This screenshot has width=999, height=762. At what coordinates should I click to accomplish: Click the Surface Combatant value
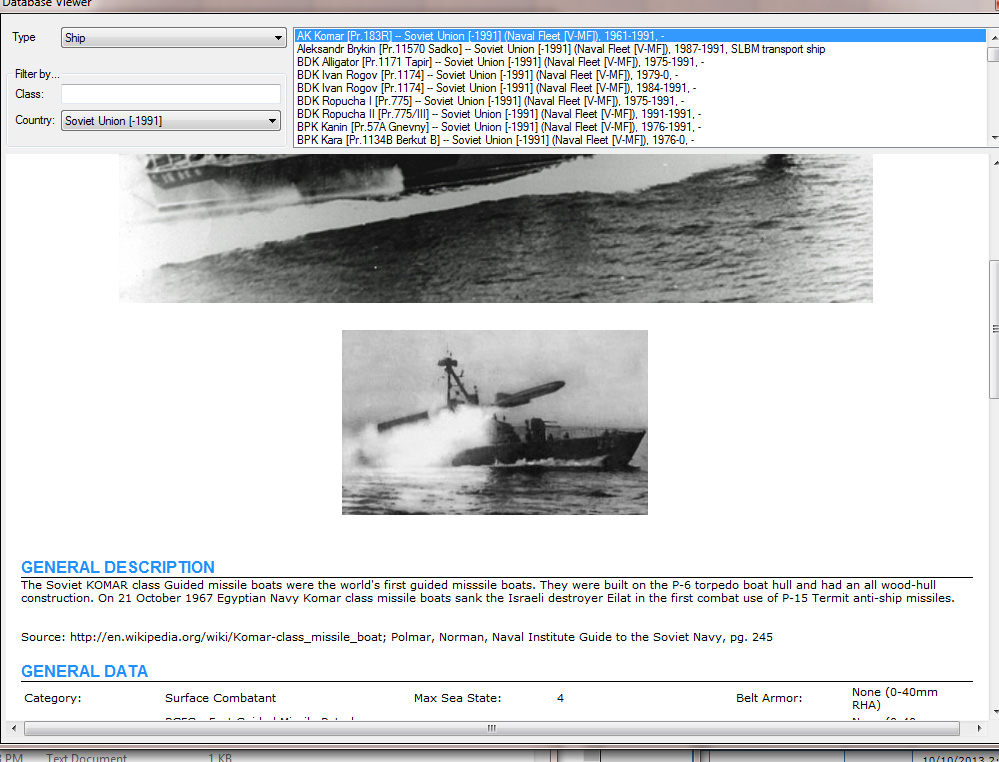(220, 698)
